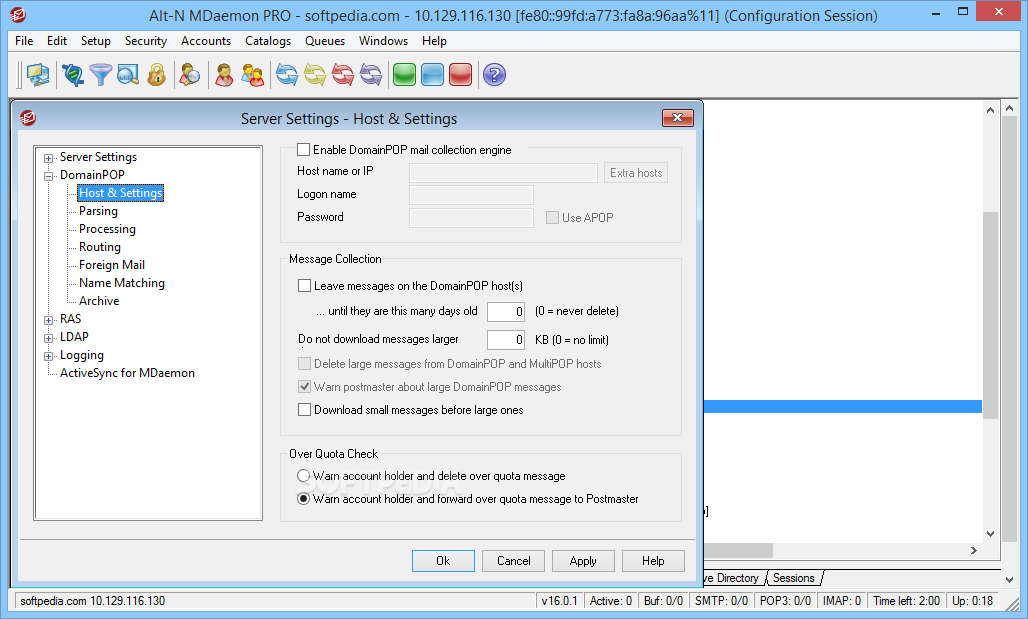Open the Setup menu
This screenshot has width=1028, height=619.
pyautogui.click(x=96, y=41)
